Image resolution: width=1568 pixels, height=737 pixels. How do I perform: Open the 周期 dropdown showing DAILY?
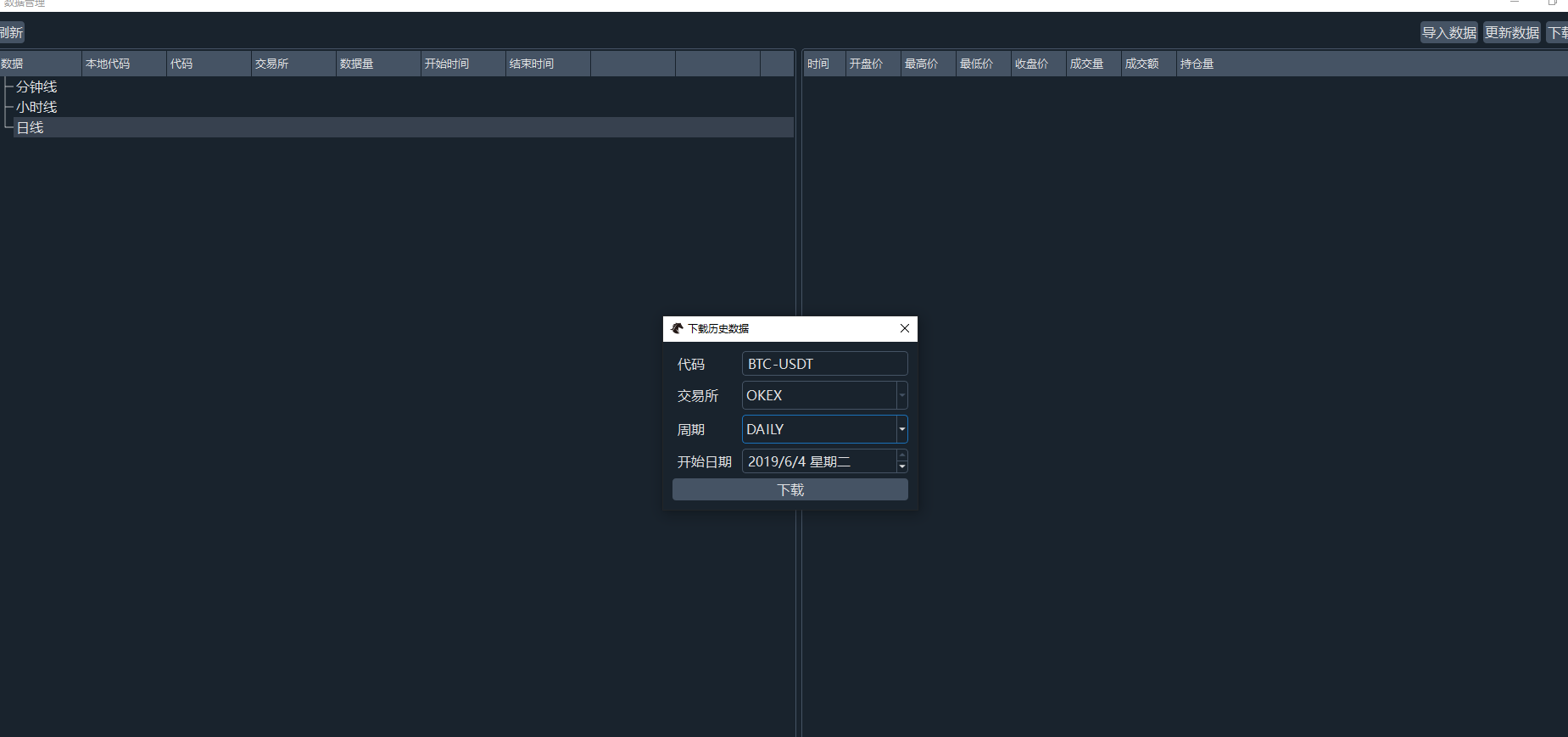pyautogui.click(x=824, y=429)
